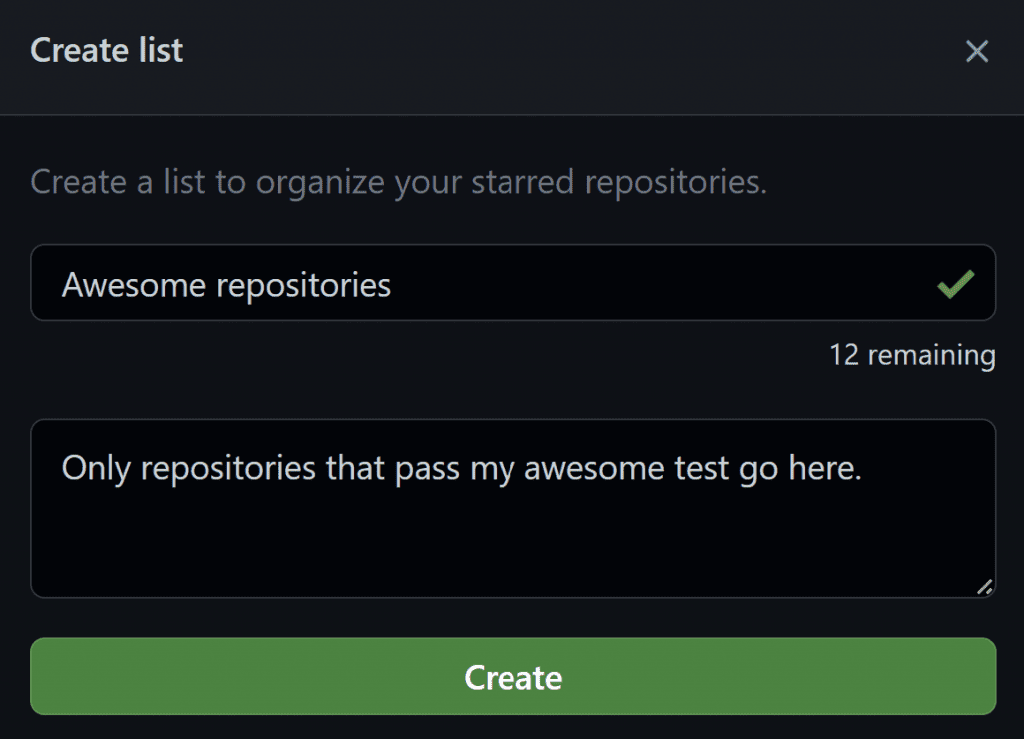Click the "12 remaining" character counter
This screenshot has width=1024, height=739.
(x=911, y=355)
